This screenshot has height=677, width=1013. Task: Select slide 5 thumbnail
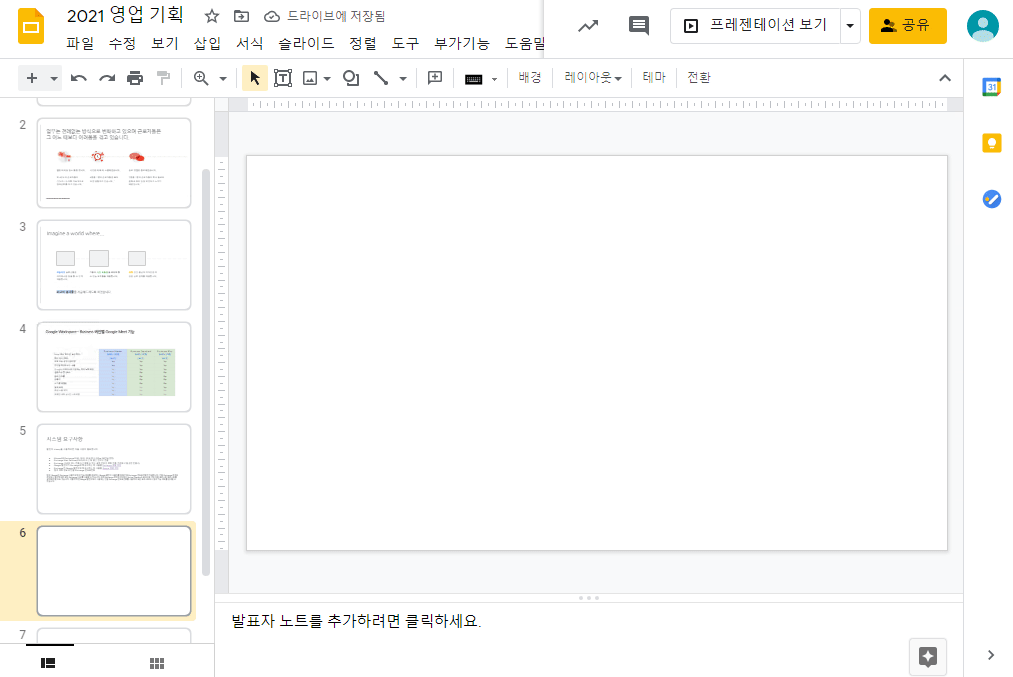[x=114, y=469]
